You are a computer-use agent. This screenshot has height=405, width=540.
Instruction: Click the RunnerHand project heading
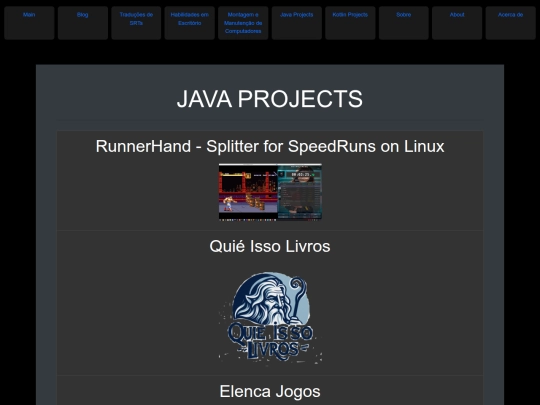(270, 146)
